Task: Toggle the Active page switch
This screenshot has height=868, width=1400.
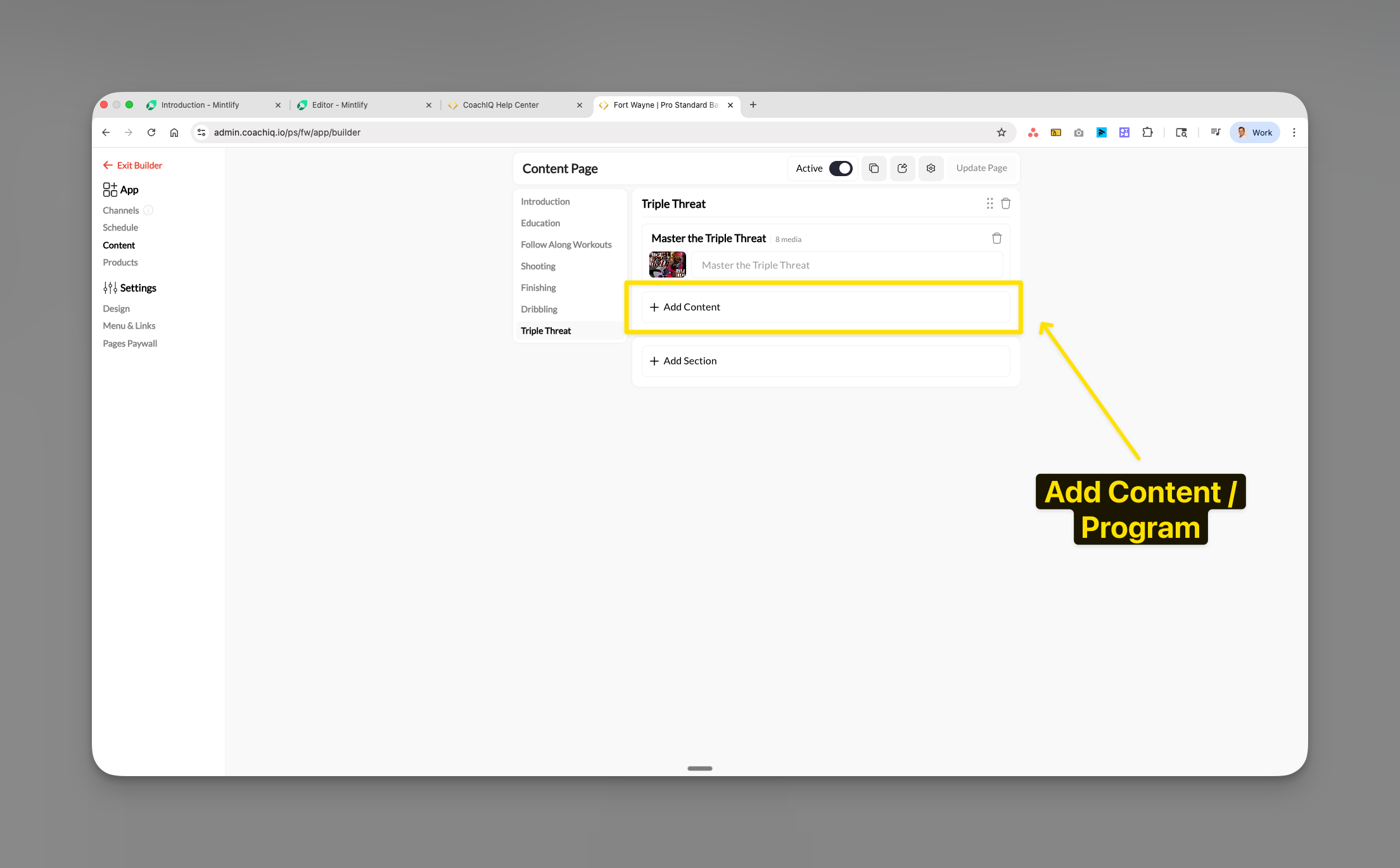Action: point(841,168)
